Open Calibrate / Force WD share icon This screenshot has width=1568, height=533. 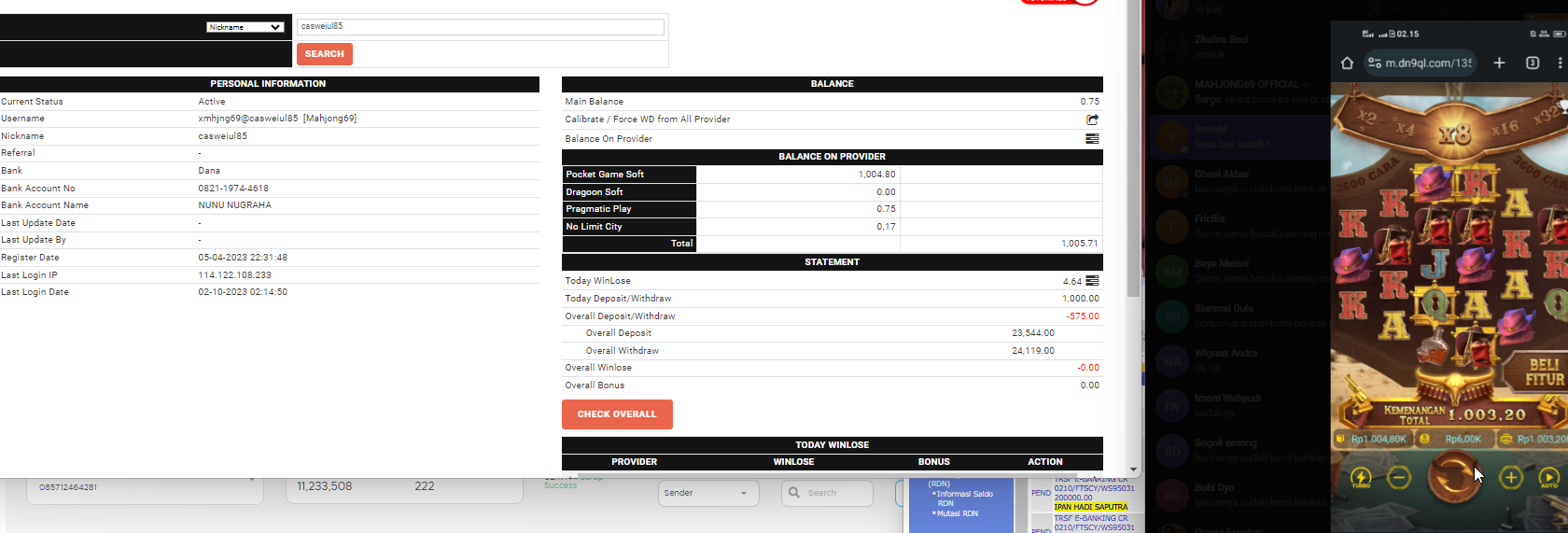coord(1092,119)
